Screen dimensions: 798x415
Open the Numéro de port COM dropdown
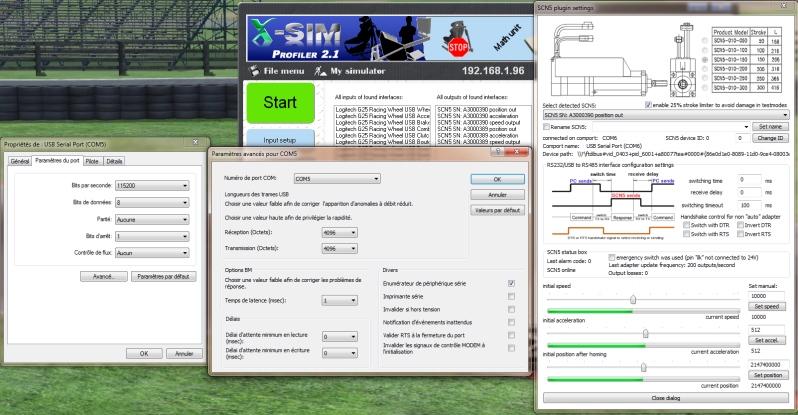(337, 179)
